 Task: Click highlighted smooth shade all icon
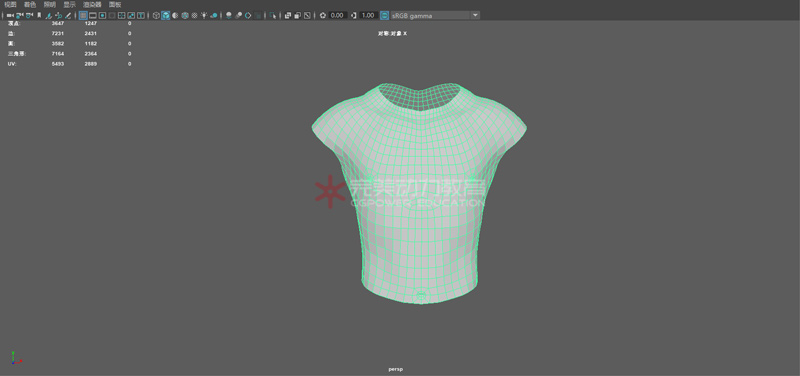click(x=166, y=15)
